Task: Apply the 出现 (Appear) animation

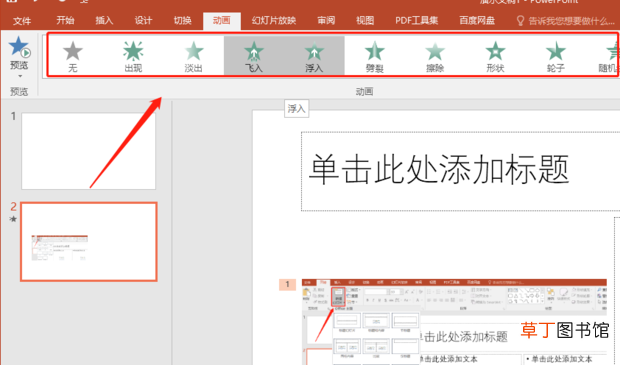Action: click(x=133, y=56)
